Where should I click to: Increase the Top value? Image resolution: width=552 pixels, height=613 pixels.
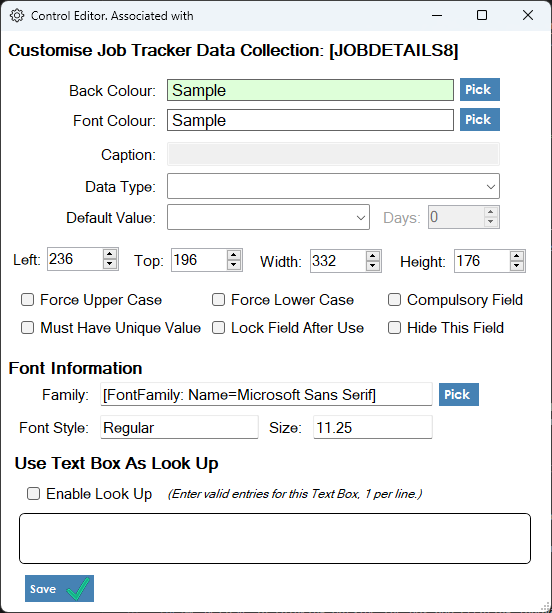pyautogui.click(x=234, y=255)
